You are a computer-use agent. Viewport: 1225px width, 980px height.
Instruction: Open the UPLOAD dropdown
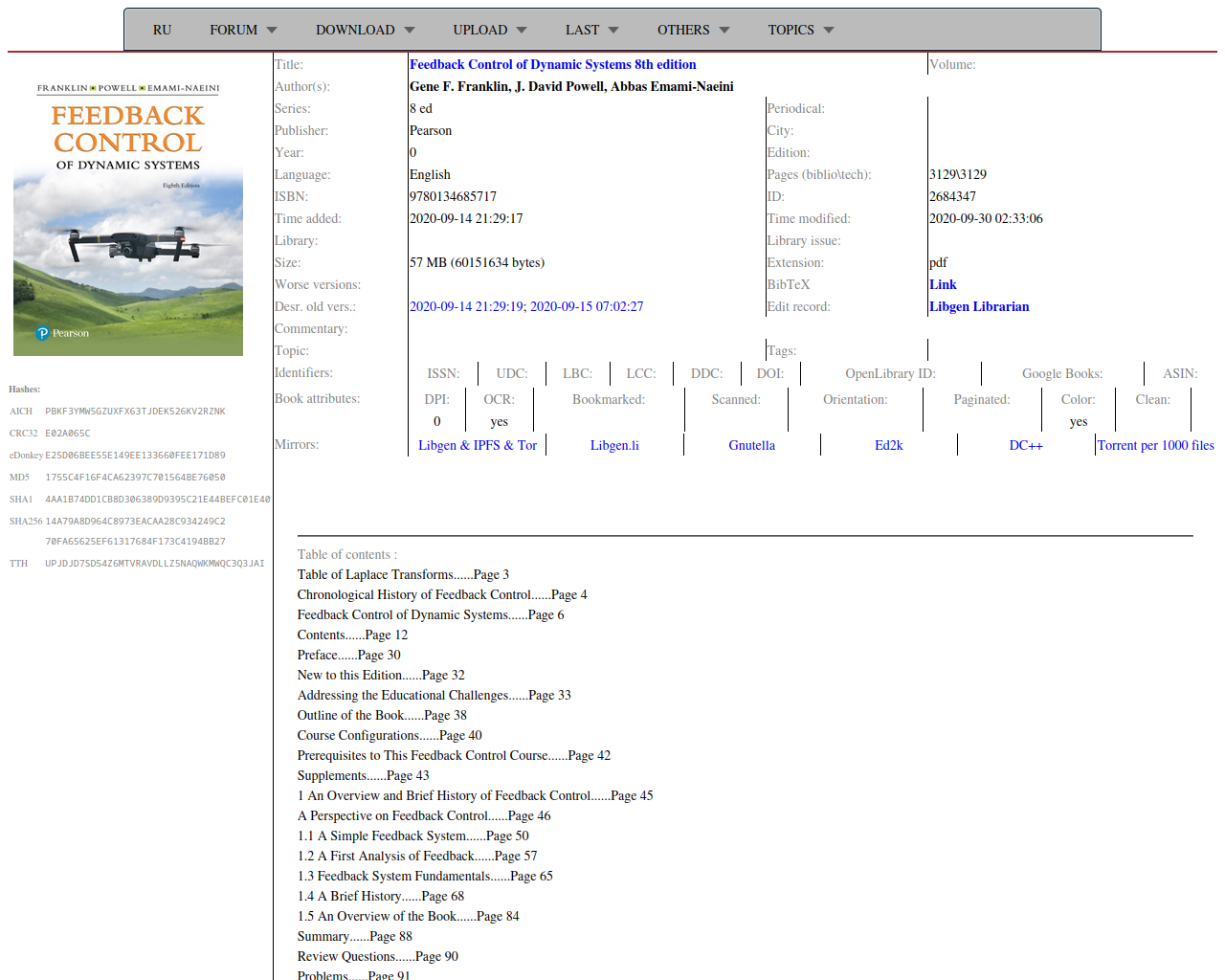pyautogui.click(x=489, y=30)
